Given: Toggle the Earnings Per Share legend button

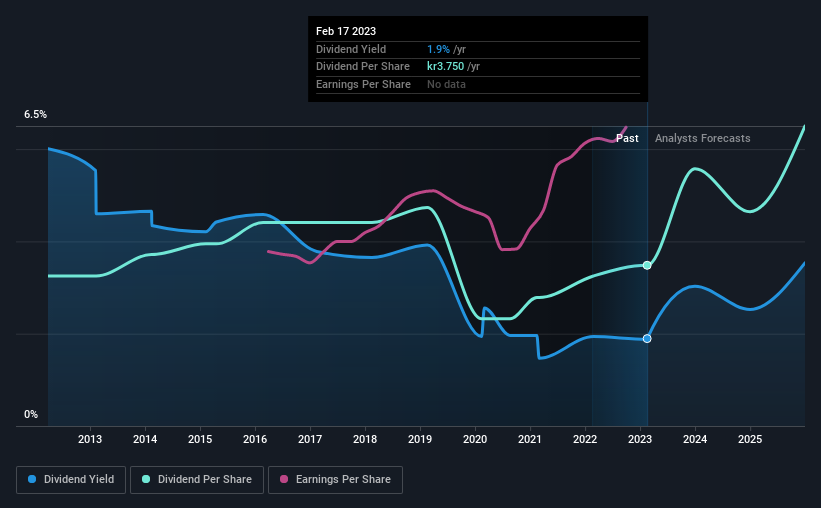Looking at the screenshot, I should 335,480.
